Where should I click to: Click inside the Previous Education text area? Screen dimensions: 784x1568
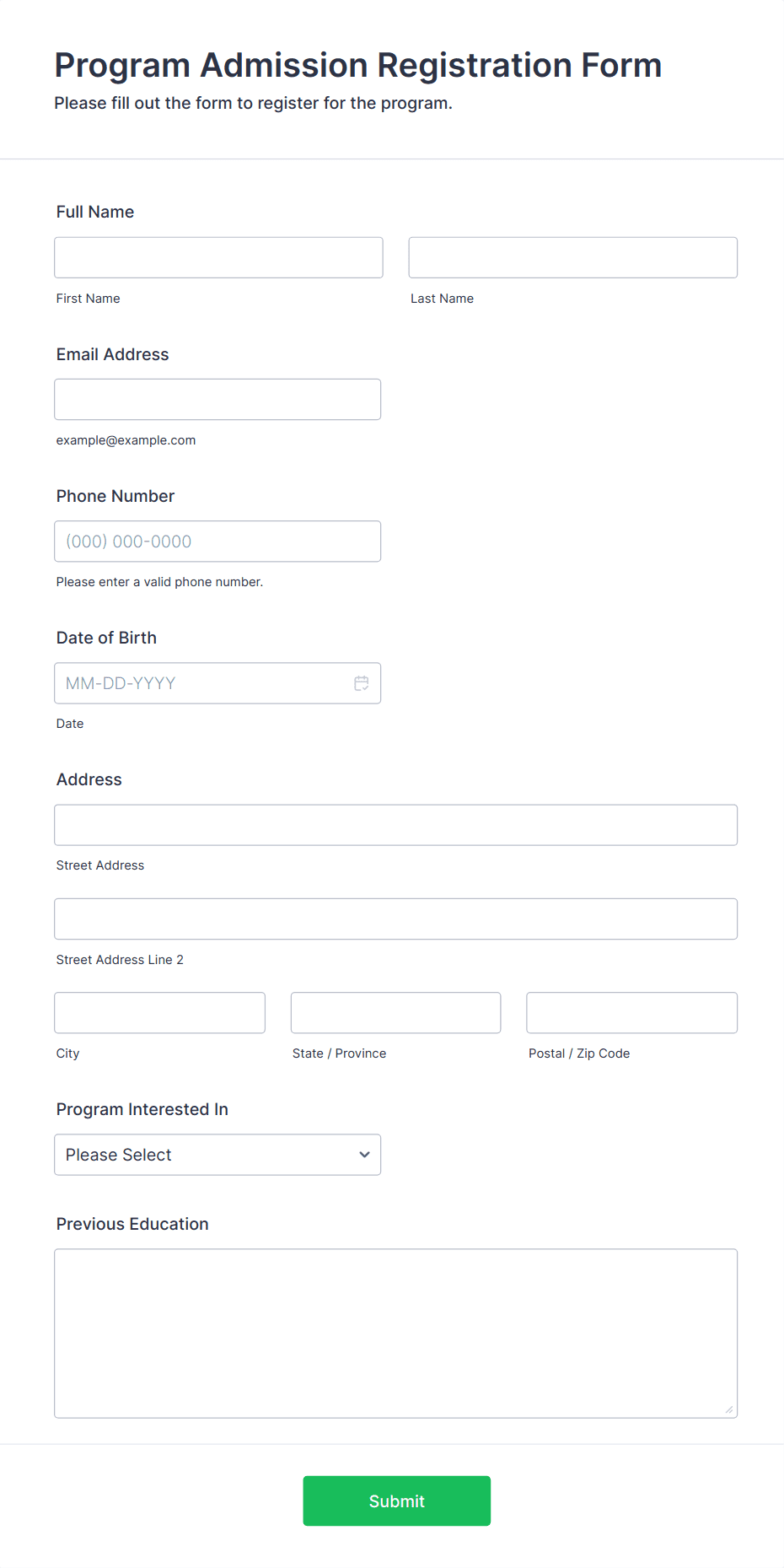pos(395,1333)
